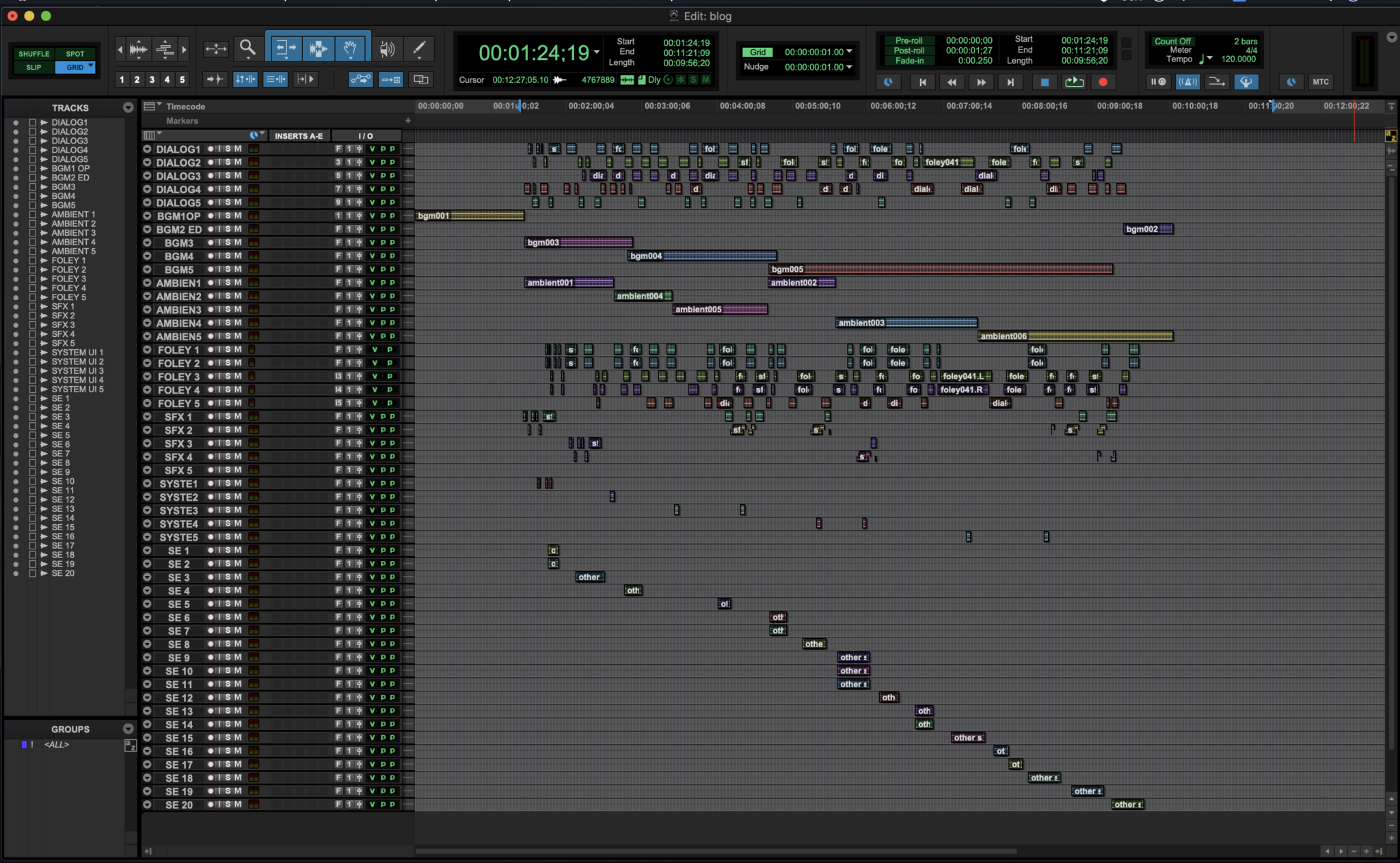Select the Pencil tool
This screenshot has height=863, width=1400.
418,48
